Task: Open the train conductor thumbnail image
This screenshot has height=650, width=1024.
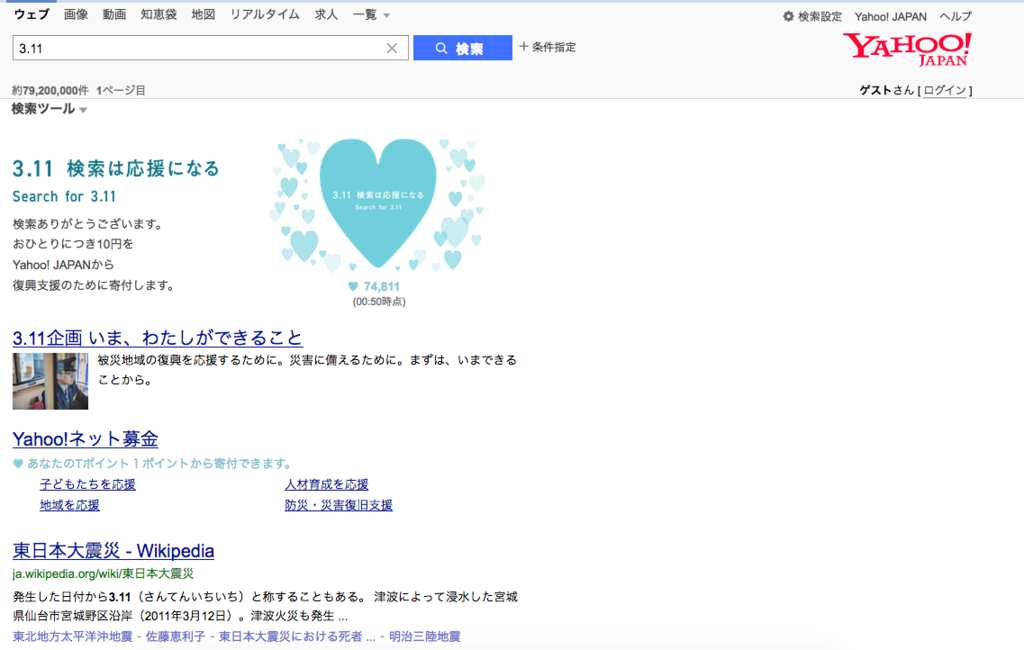Action: pos(50,382)
